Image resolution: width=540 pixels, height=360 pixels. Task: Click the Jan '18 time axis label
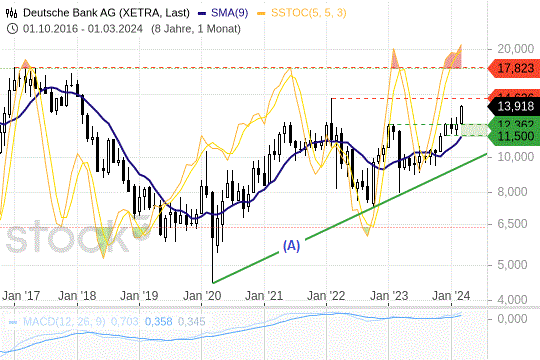[x=77, y=296]
